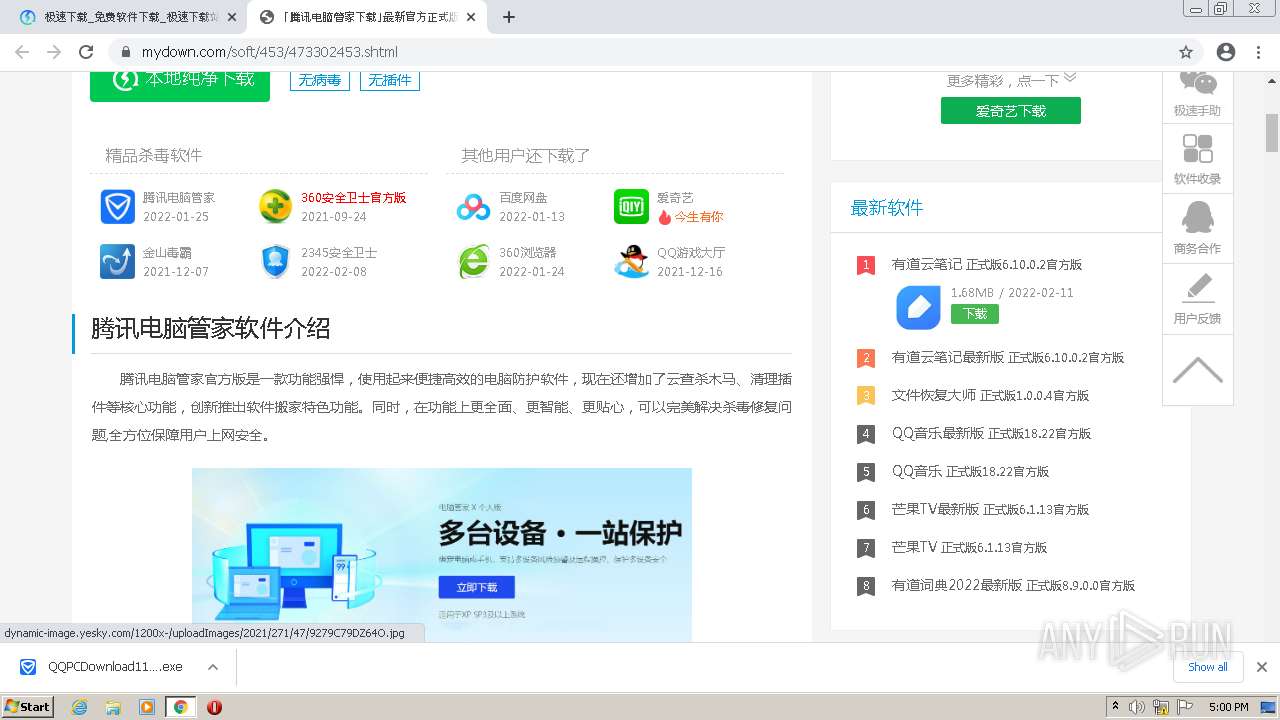
Task: Open the 用户反馈 pencil icon
Action: pyautogui.click(x=1197, y=287)
